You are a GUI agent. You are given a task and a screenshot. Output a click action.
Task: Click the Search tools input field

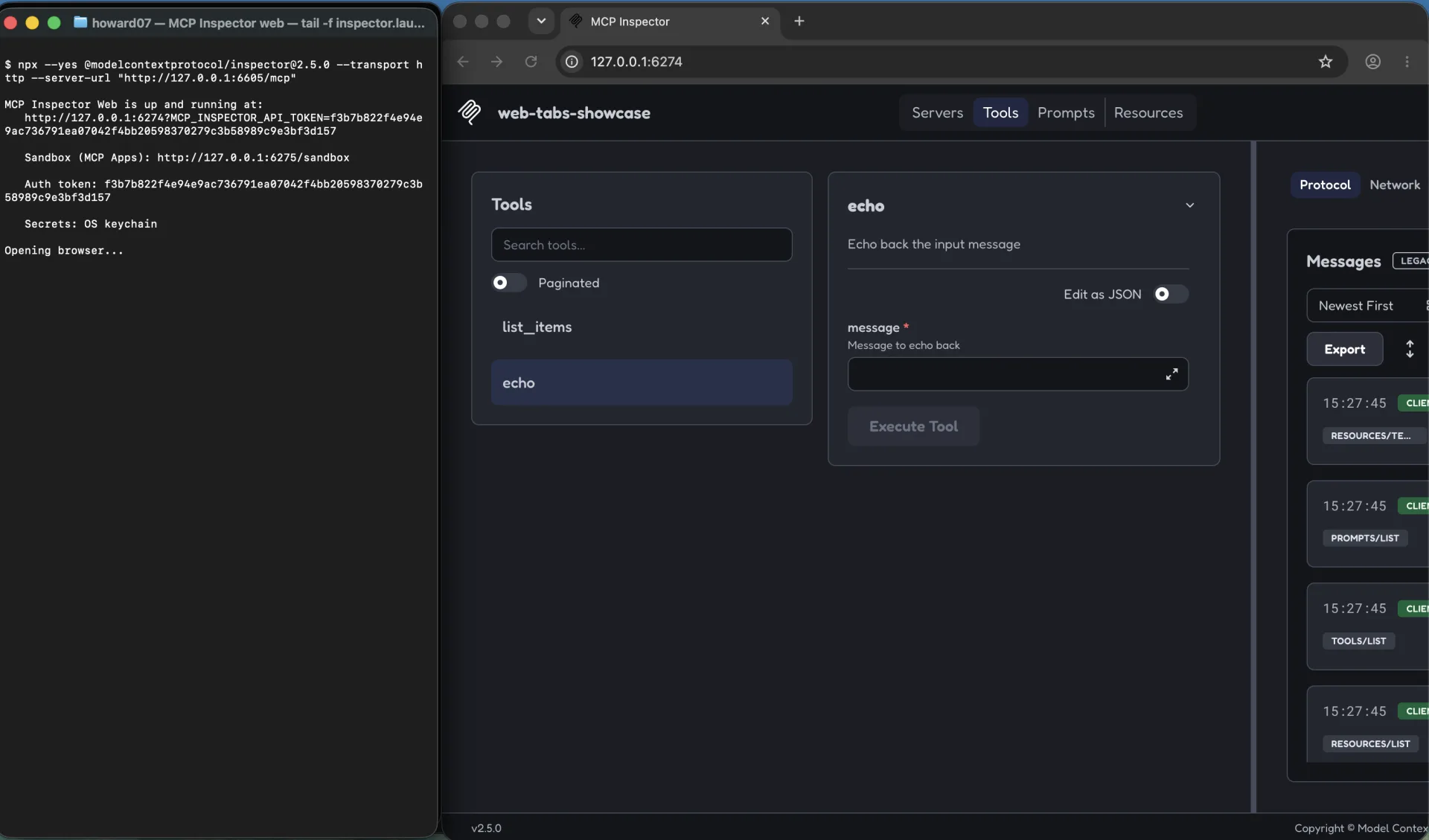click(x=642, y=245)
